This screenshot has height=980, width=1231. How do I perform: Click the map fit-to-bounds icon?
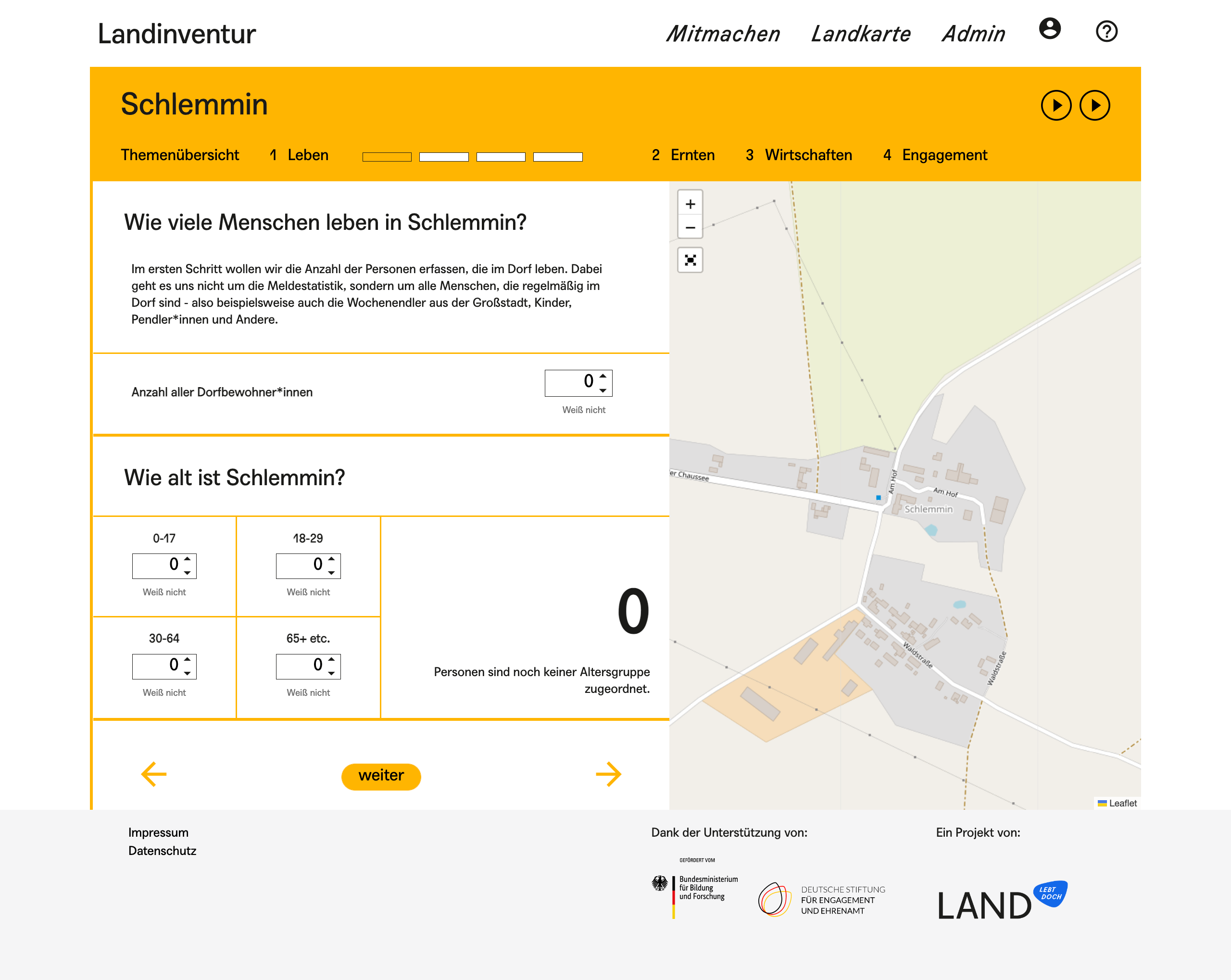(690, 261)
